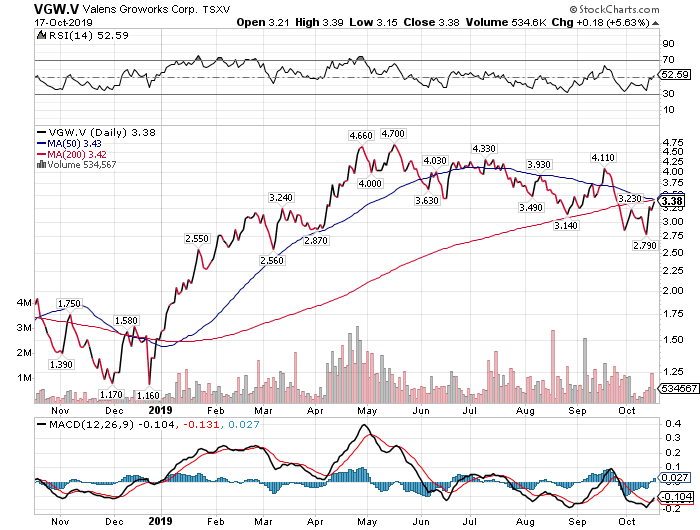The width and height of the screenshot is (700, 530).
Task: Click the 2.550 price label
Action: point(197,238)
